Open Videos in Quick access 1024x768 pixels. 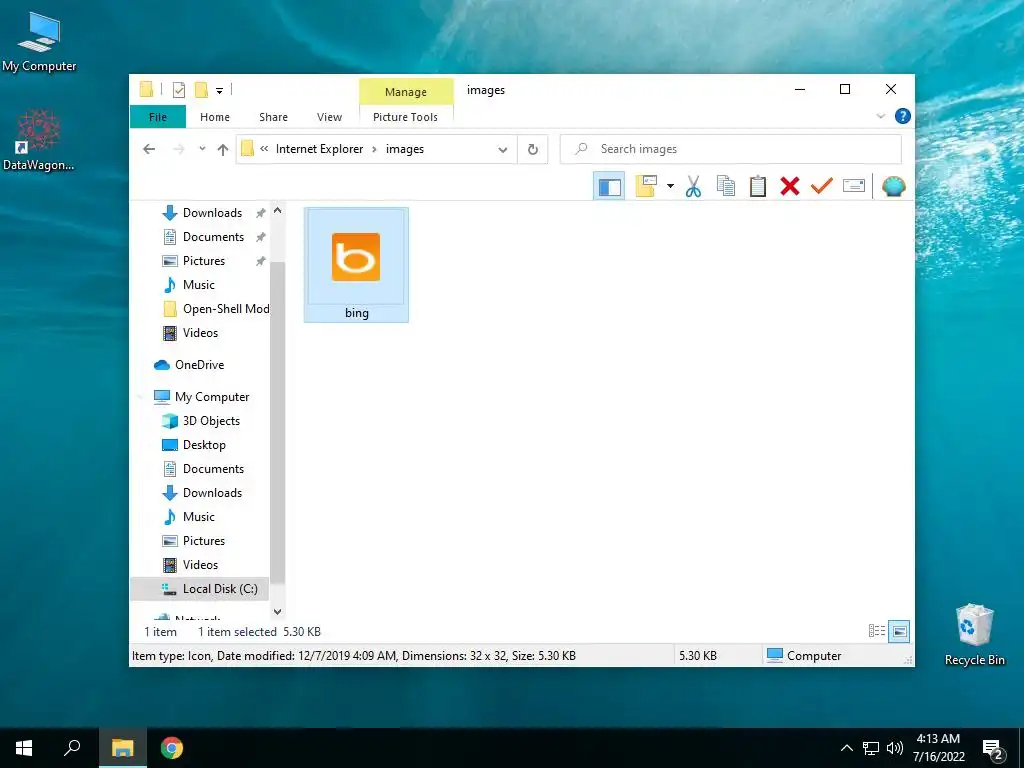tap(200, 333)
